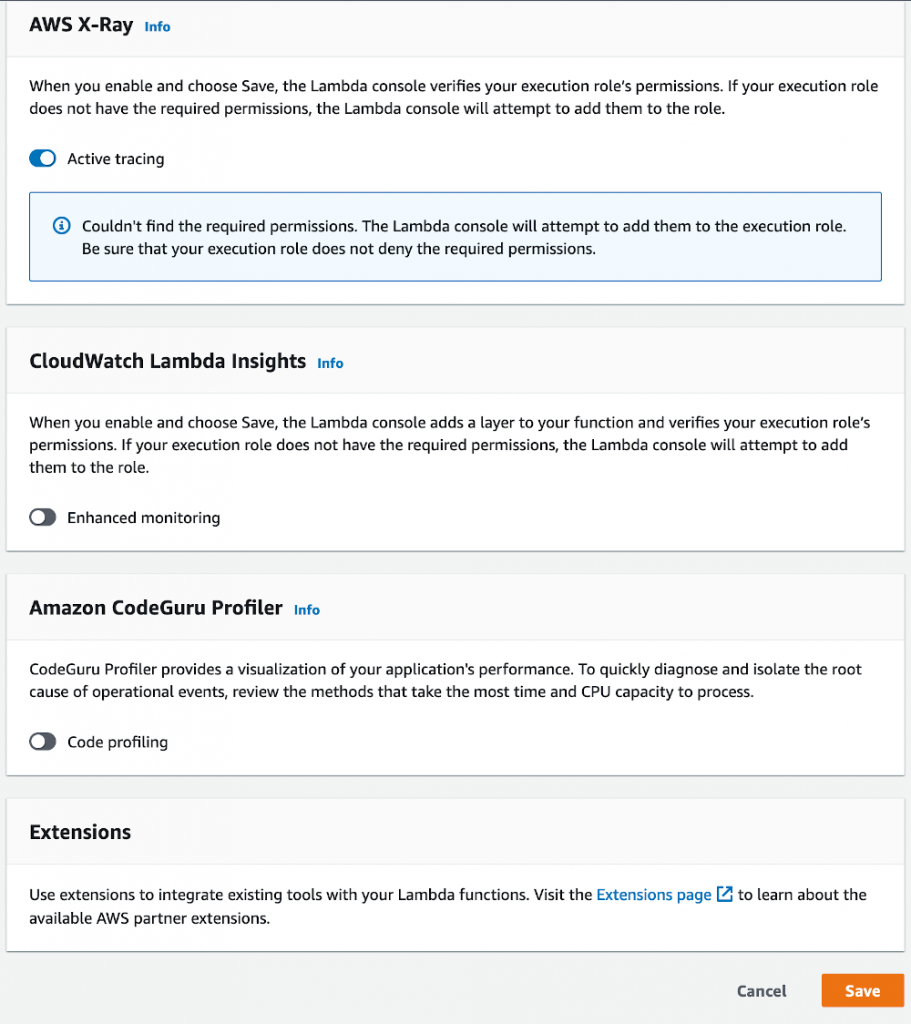
Task: Click the Enhanced monitoring label text
Action: [143, 517]
